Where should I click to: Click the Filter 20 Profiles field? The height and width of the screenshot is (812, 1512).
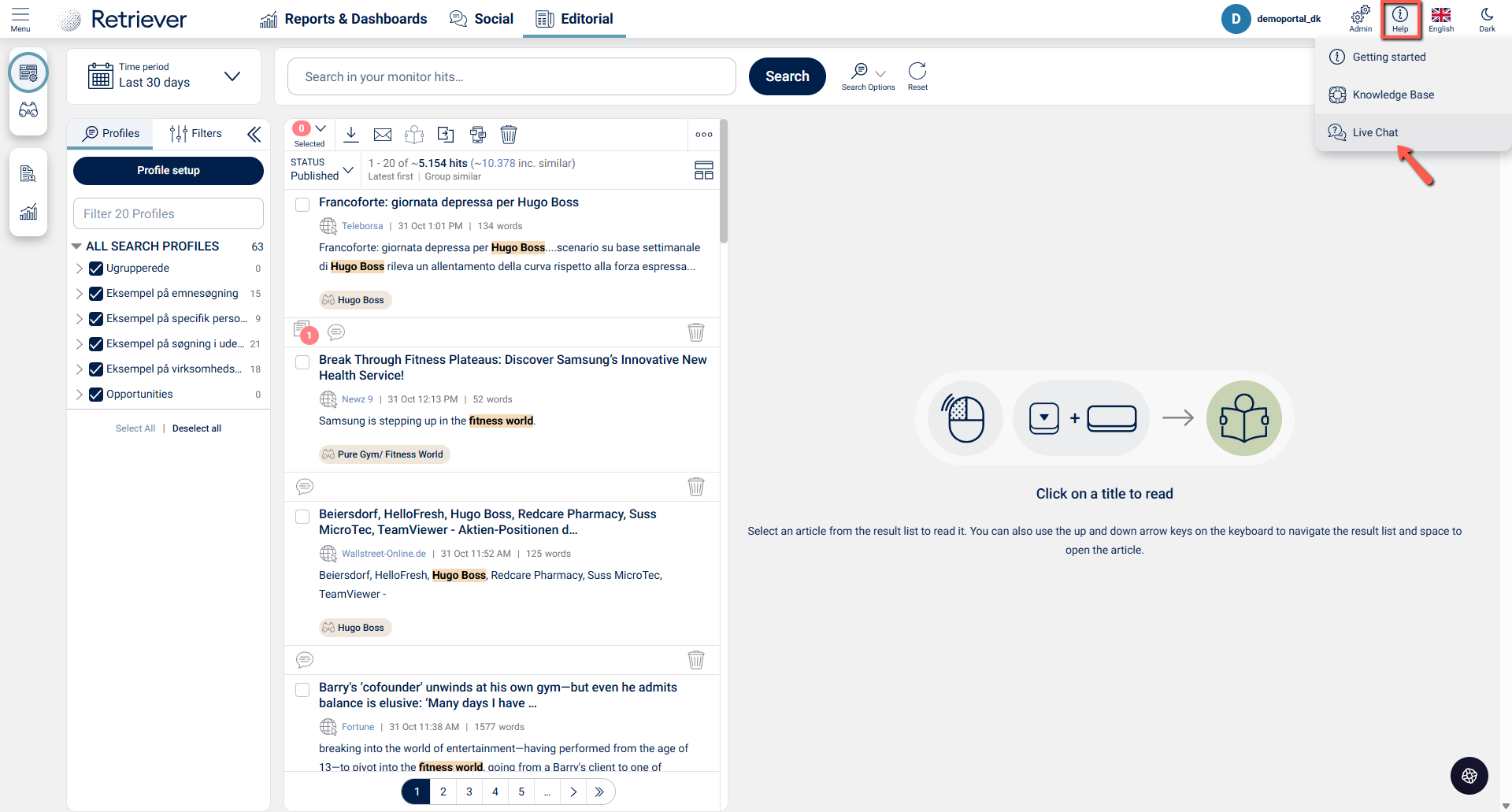[169, 213]
